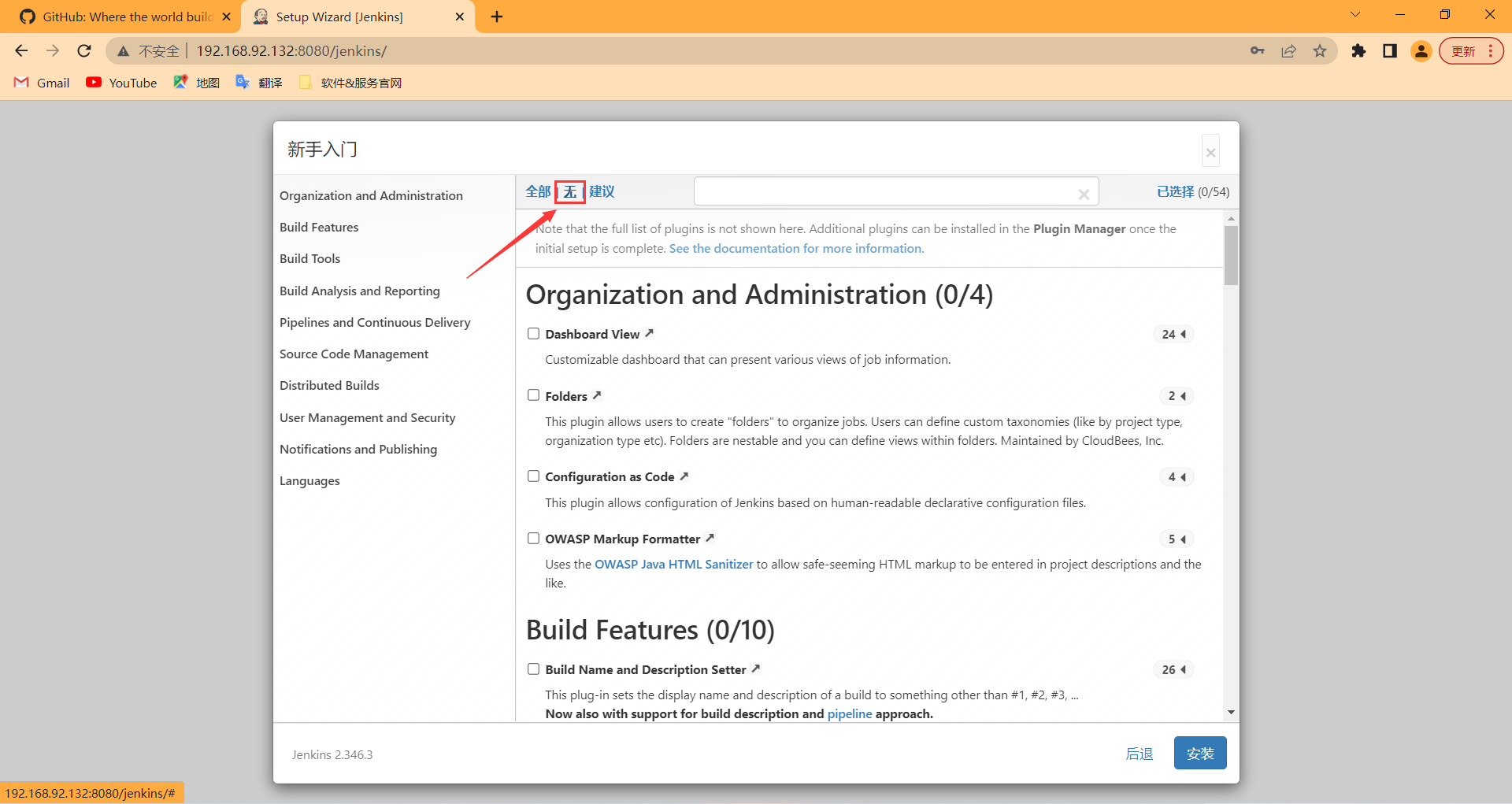This screenshot has height=804, width=1512.
Task: Select the OWASP Markup Formatter checkbox
Action: (533, 539)
